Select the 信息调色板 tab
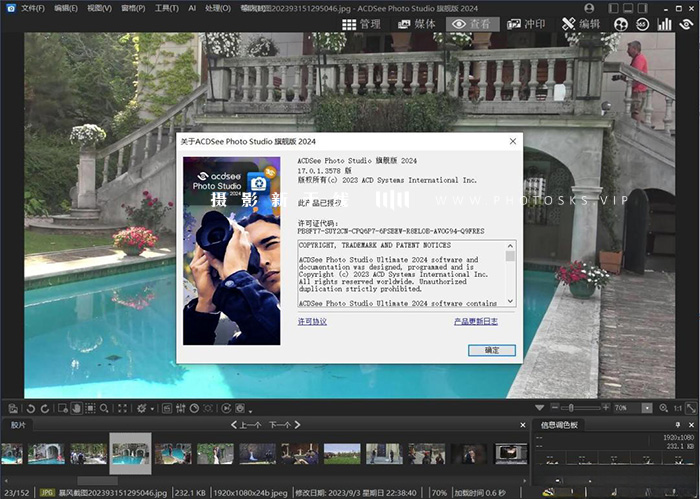 pos(559,425)
